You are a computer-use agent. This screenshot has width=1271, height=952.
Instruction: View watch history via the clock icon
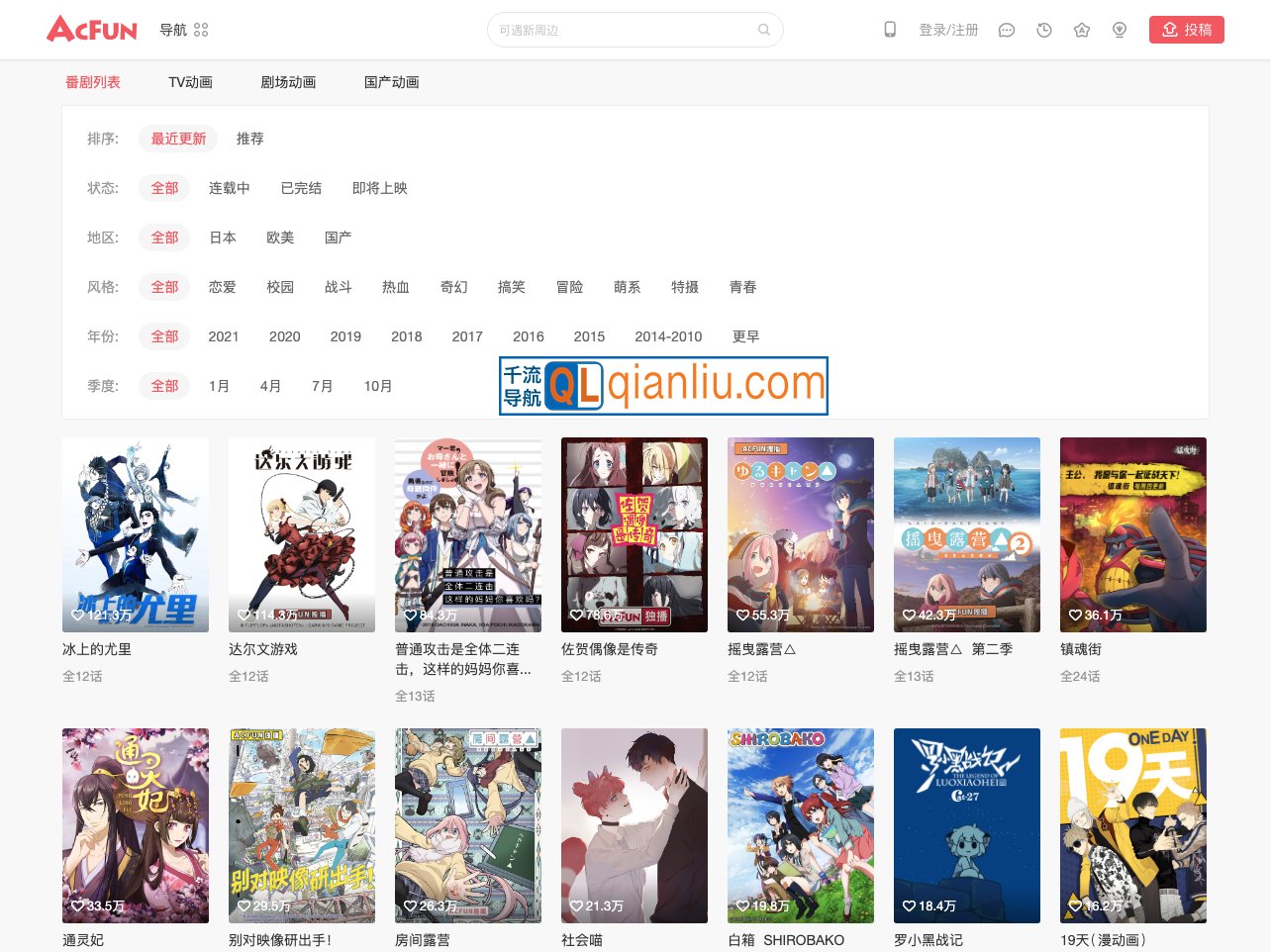1043,30
